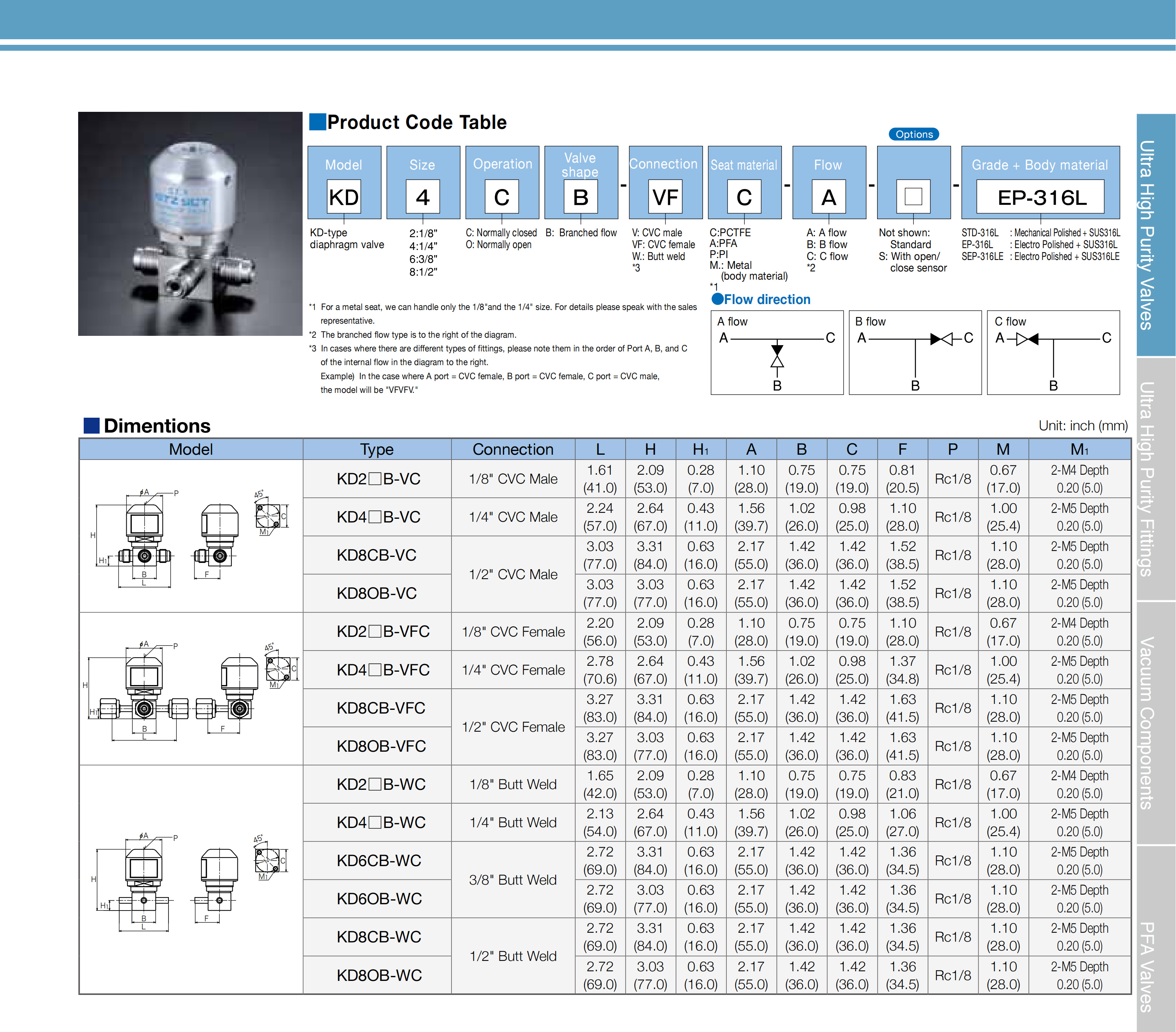Click the placeholder square in KD2□B-VFC
The width and height of the screenshot is (1176, 1032).
[375, 631]
